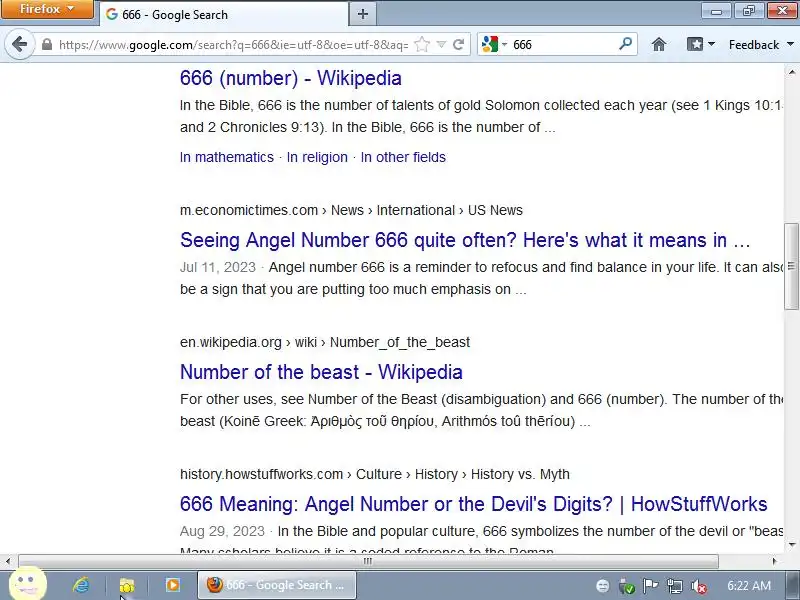Reload the page with the refresh icon
The height and width of the screenshot is (600, 800).
(x=459, y=44)
